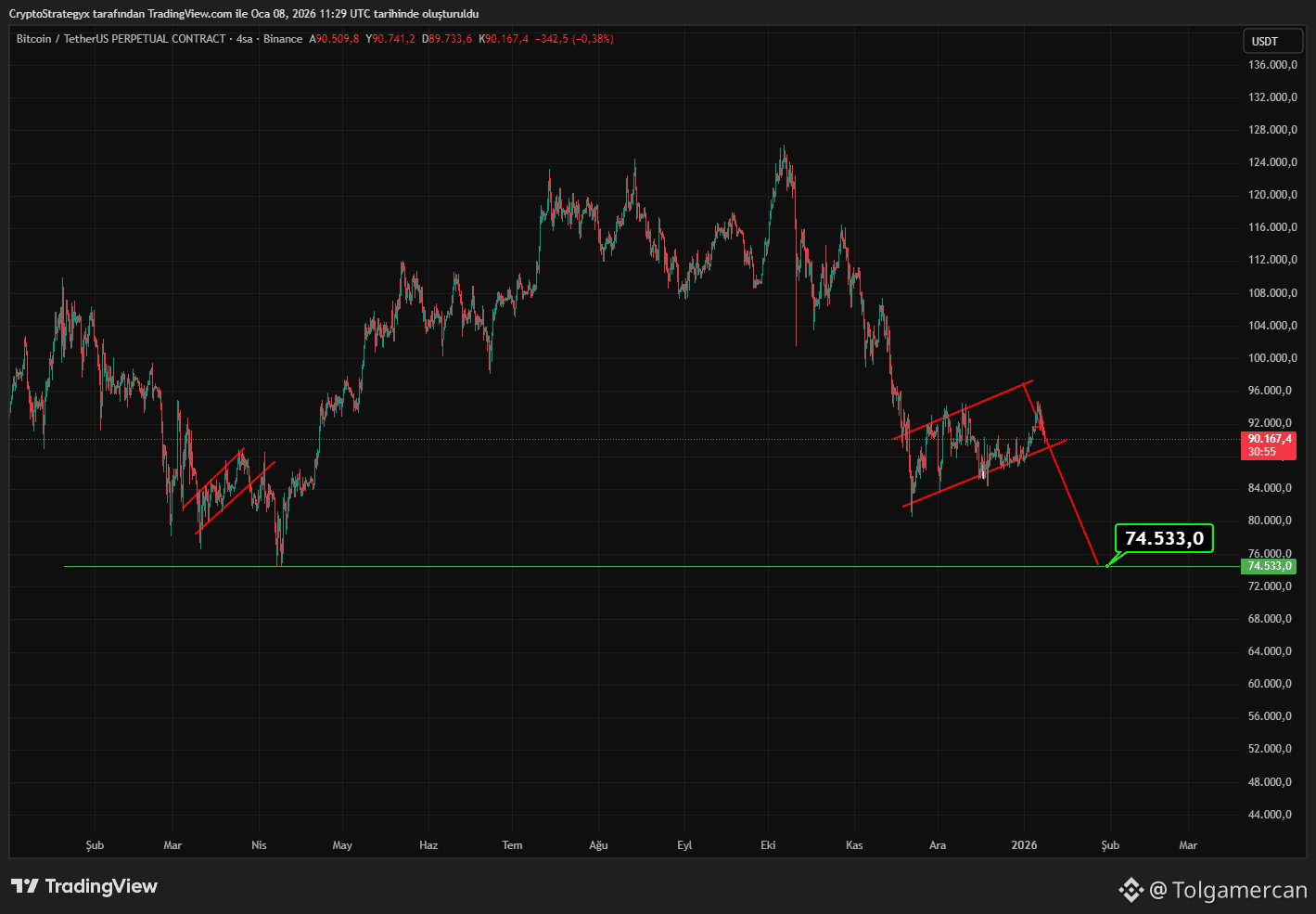The image size is (1316, 914).
Task: Select the 4sa interval label
Action: click(245, 39)
